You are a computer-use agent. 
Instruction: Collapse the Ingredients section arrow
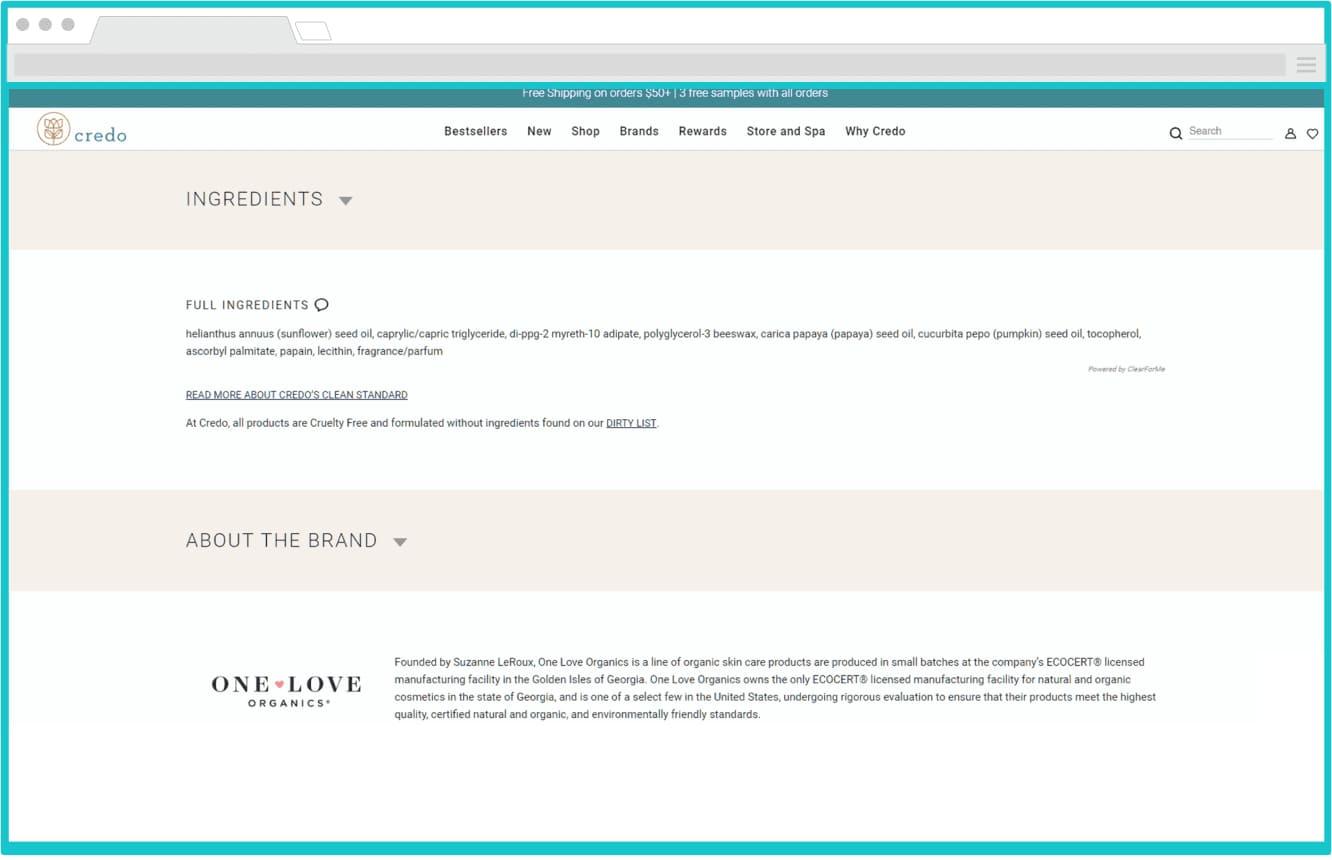[346, 201]
